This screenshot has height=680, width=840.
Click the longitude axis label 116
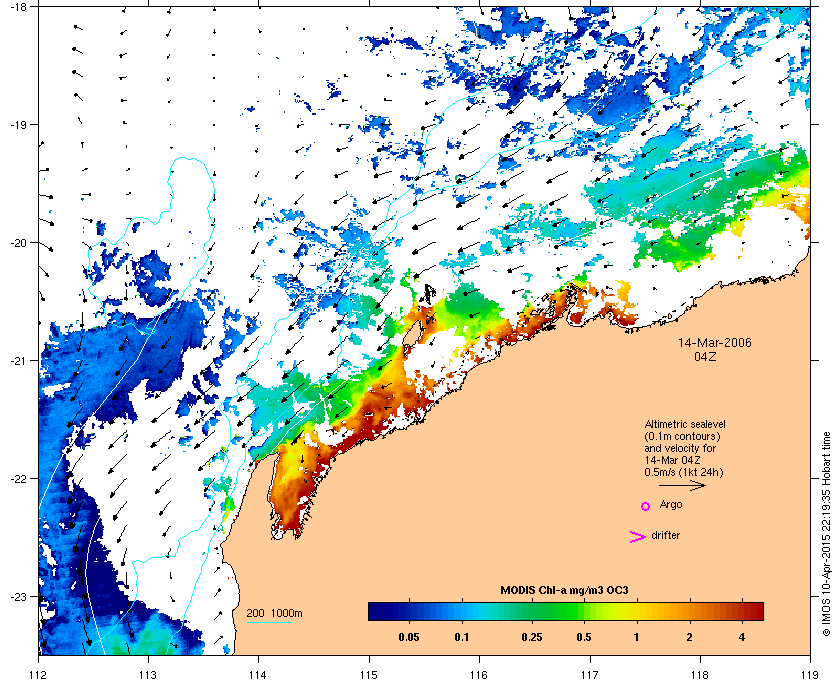[x=479, y=674]
